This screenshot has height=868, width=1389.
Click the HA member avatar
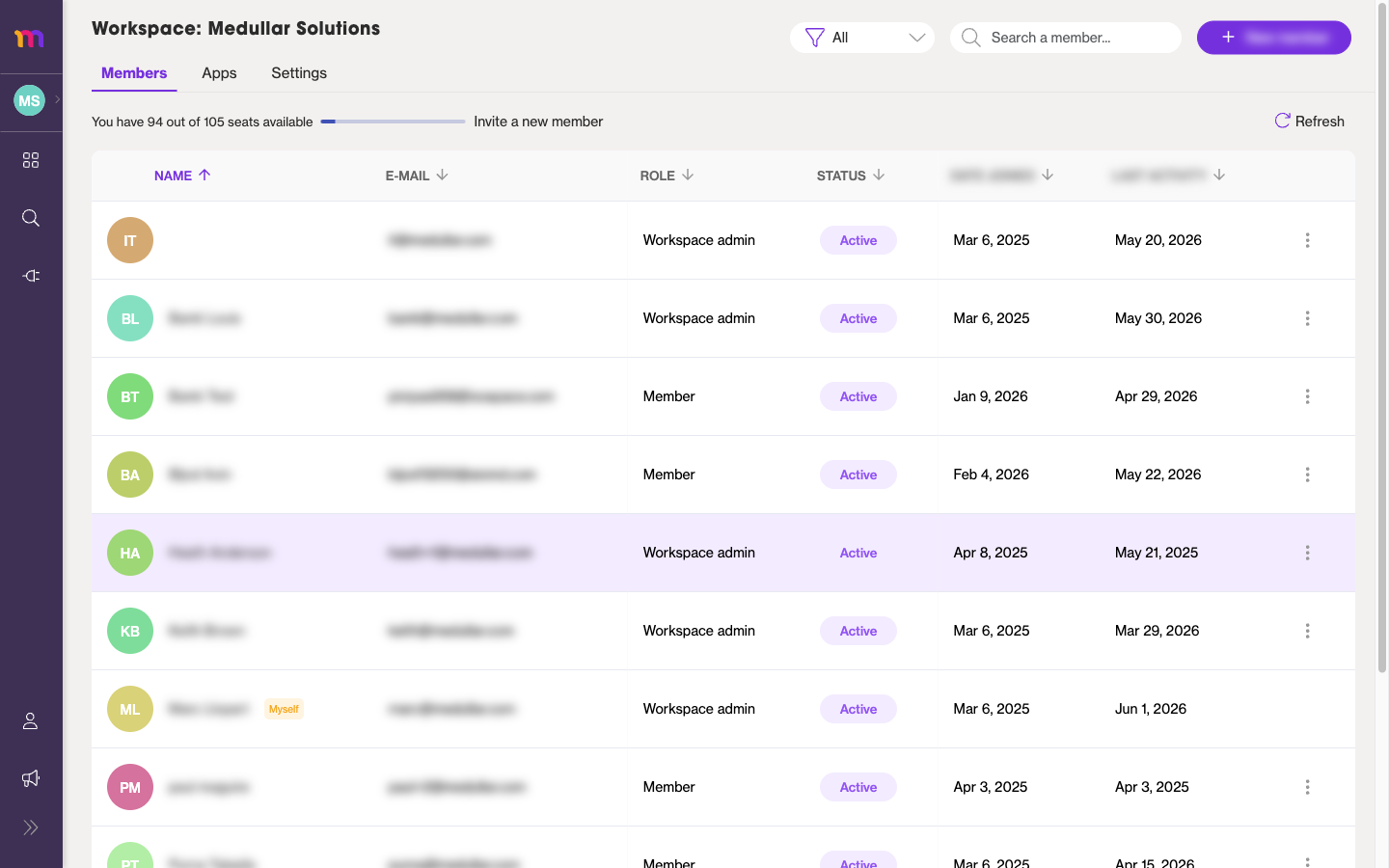pos(130,553)
